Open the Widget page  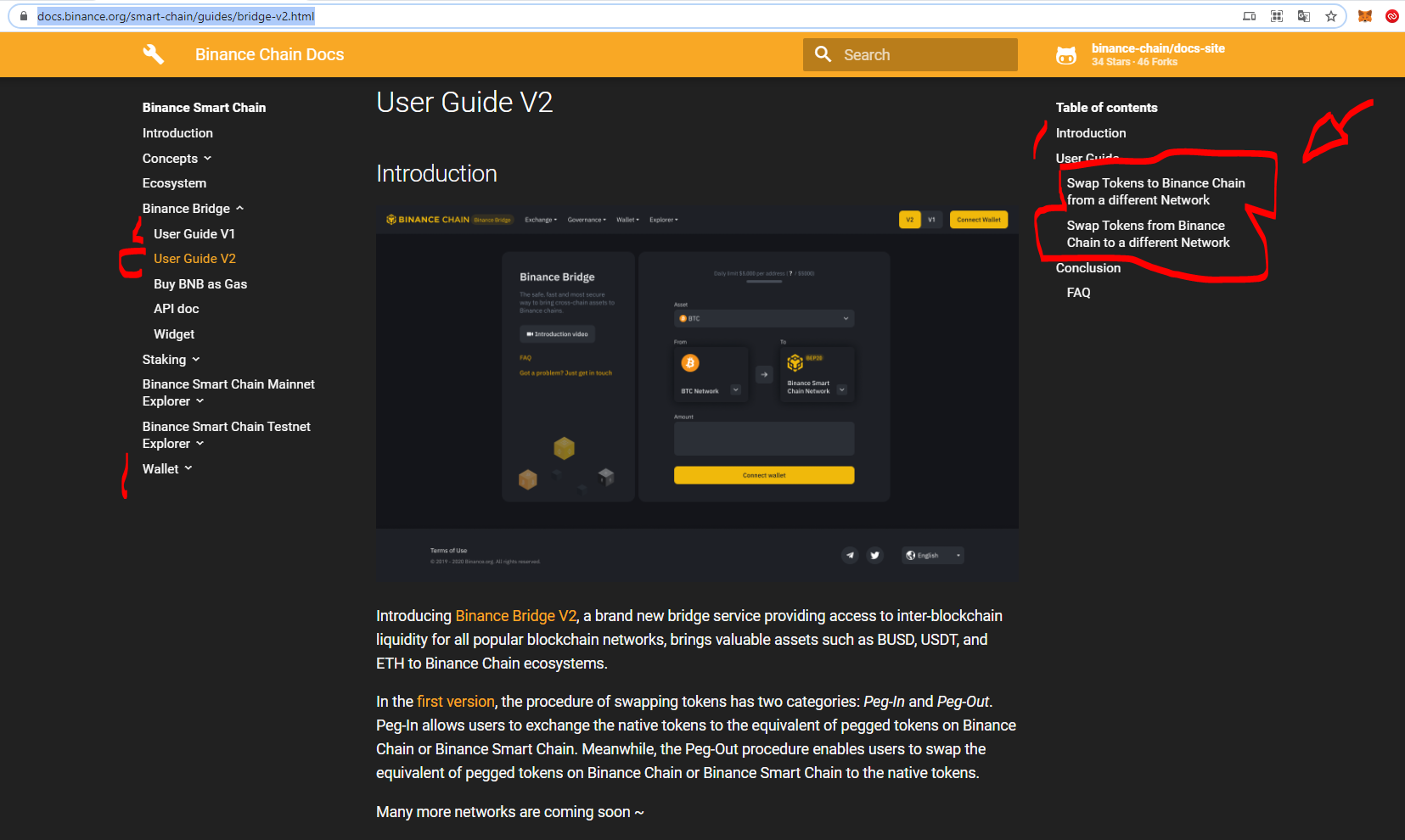174,334
